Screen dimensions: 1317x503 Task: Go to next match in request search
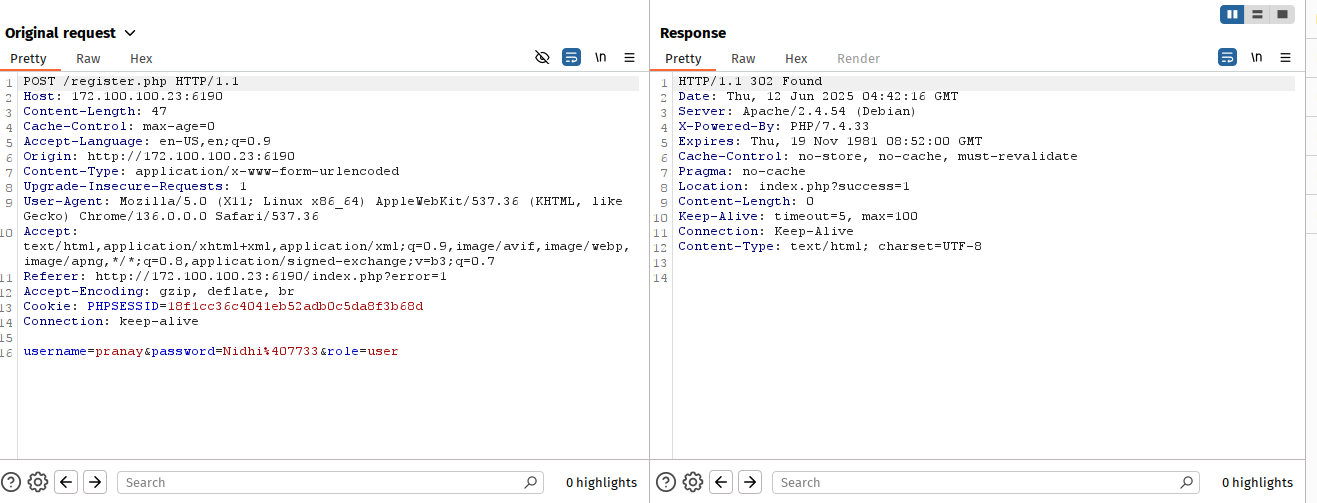click(x=95, y=482)
